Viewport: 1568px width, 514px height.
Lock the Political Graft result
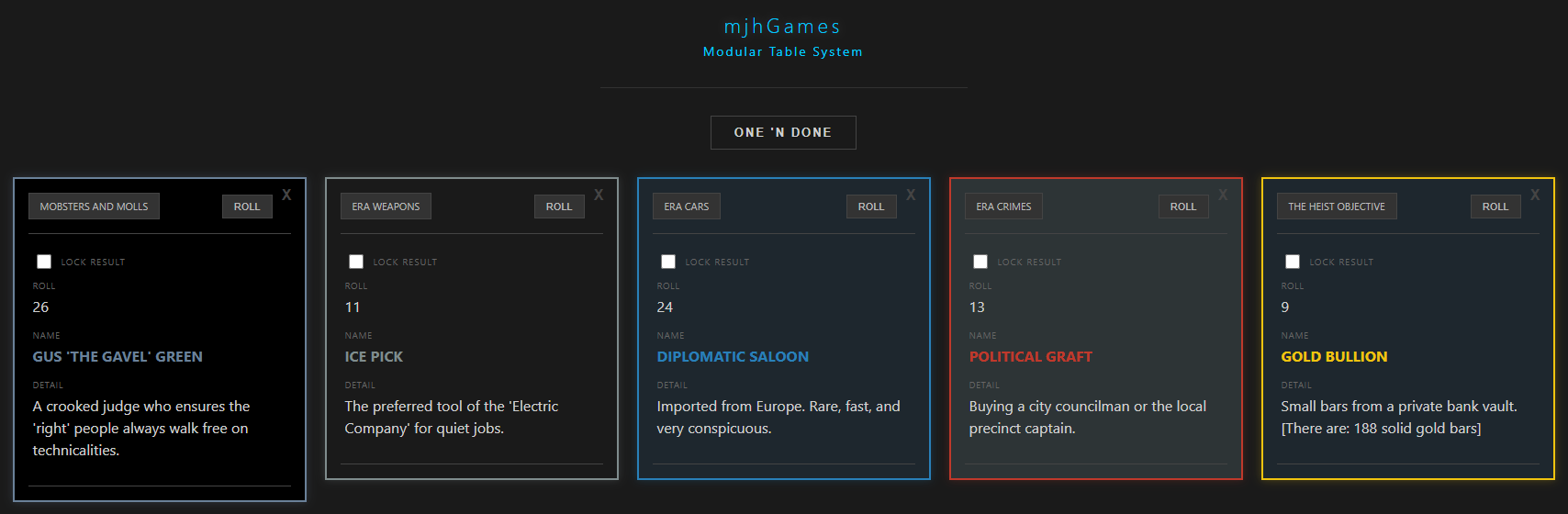click(x=980, y=262)
